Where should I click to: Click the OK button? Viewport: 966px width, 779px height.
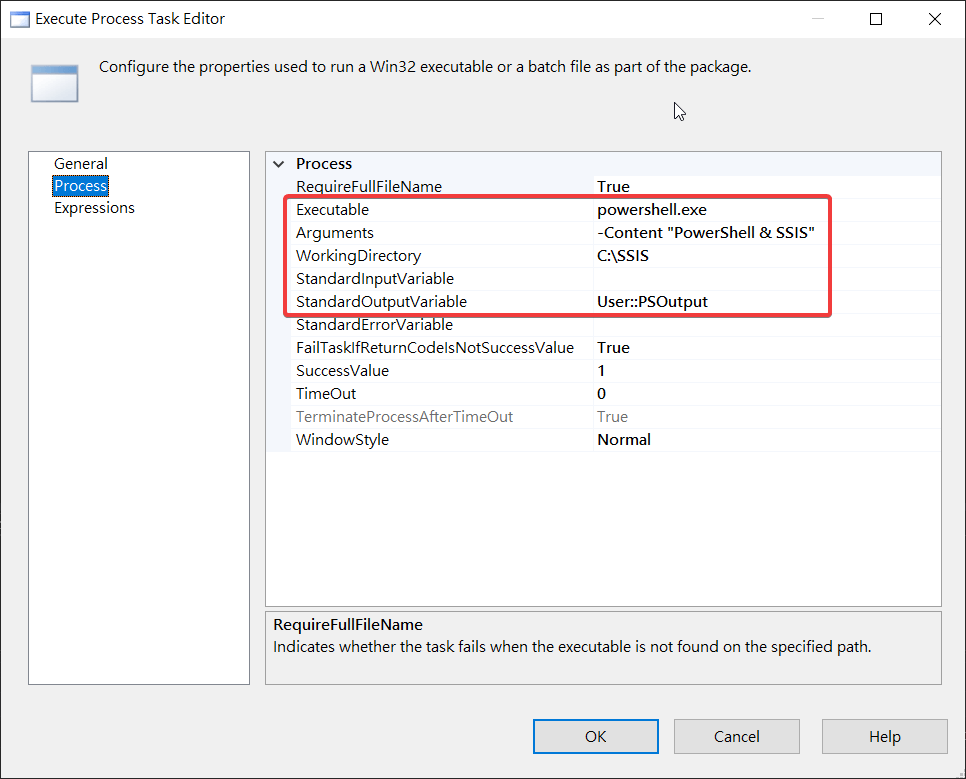pos(595,736)
